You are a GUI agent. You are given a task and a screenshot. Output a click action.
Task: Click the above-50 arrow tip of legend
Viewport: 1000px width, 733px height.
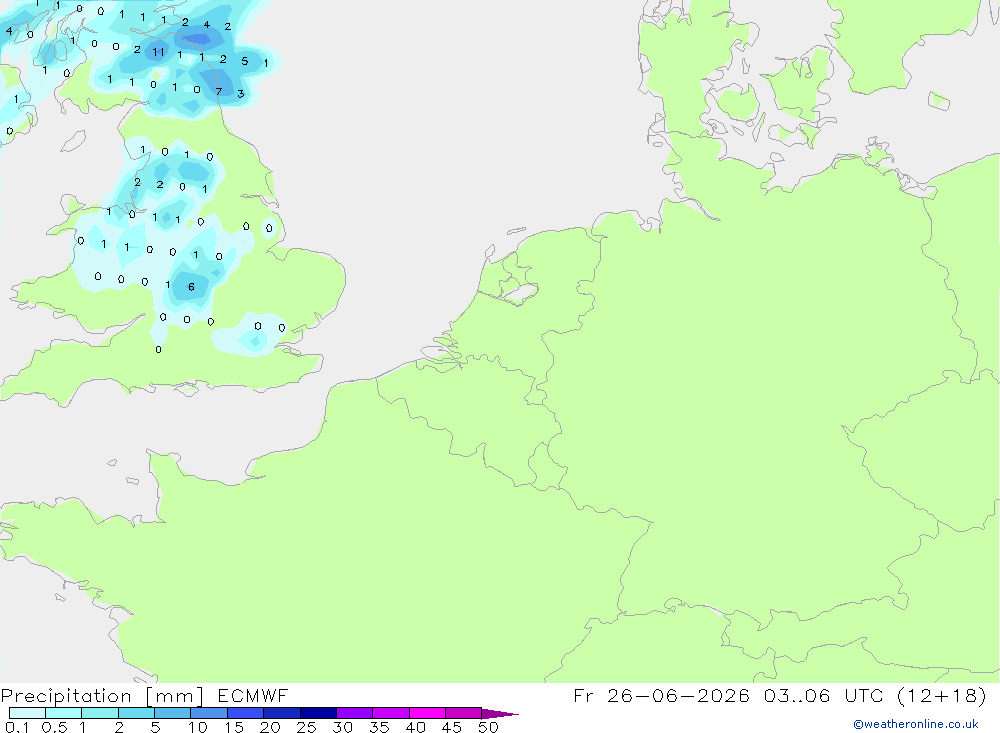pyautogui.click(x=499, y=713)
